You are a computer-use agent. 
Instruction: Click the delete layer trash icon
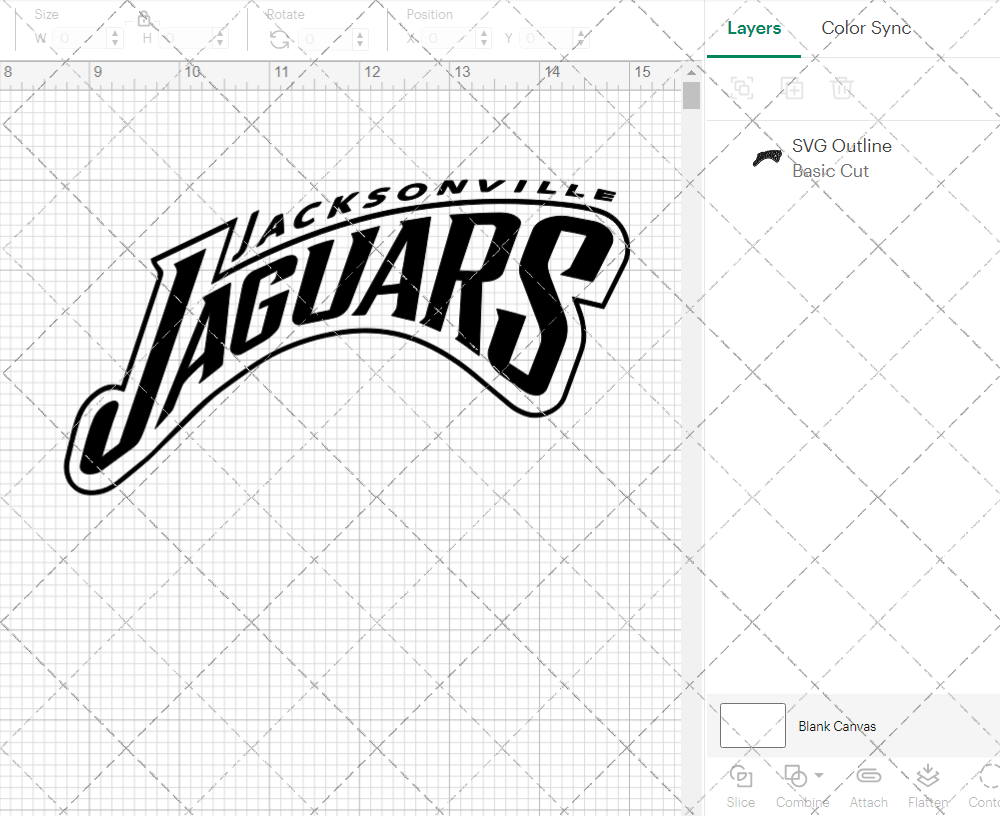[843, 88]
